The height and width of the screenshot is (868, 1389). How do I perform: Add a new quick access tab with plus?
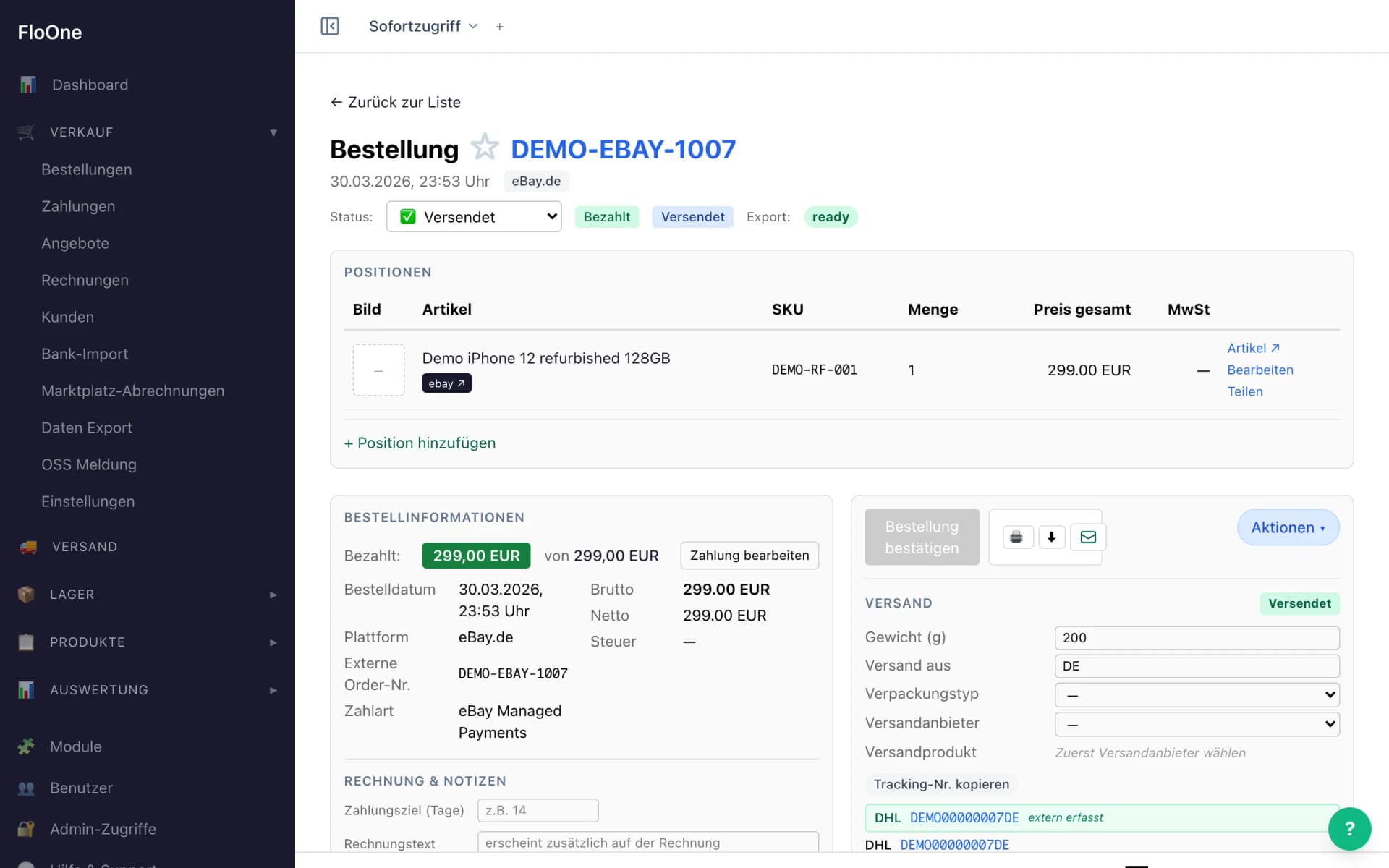tap(499, 27)
